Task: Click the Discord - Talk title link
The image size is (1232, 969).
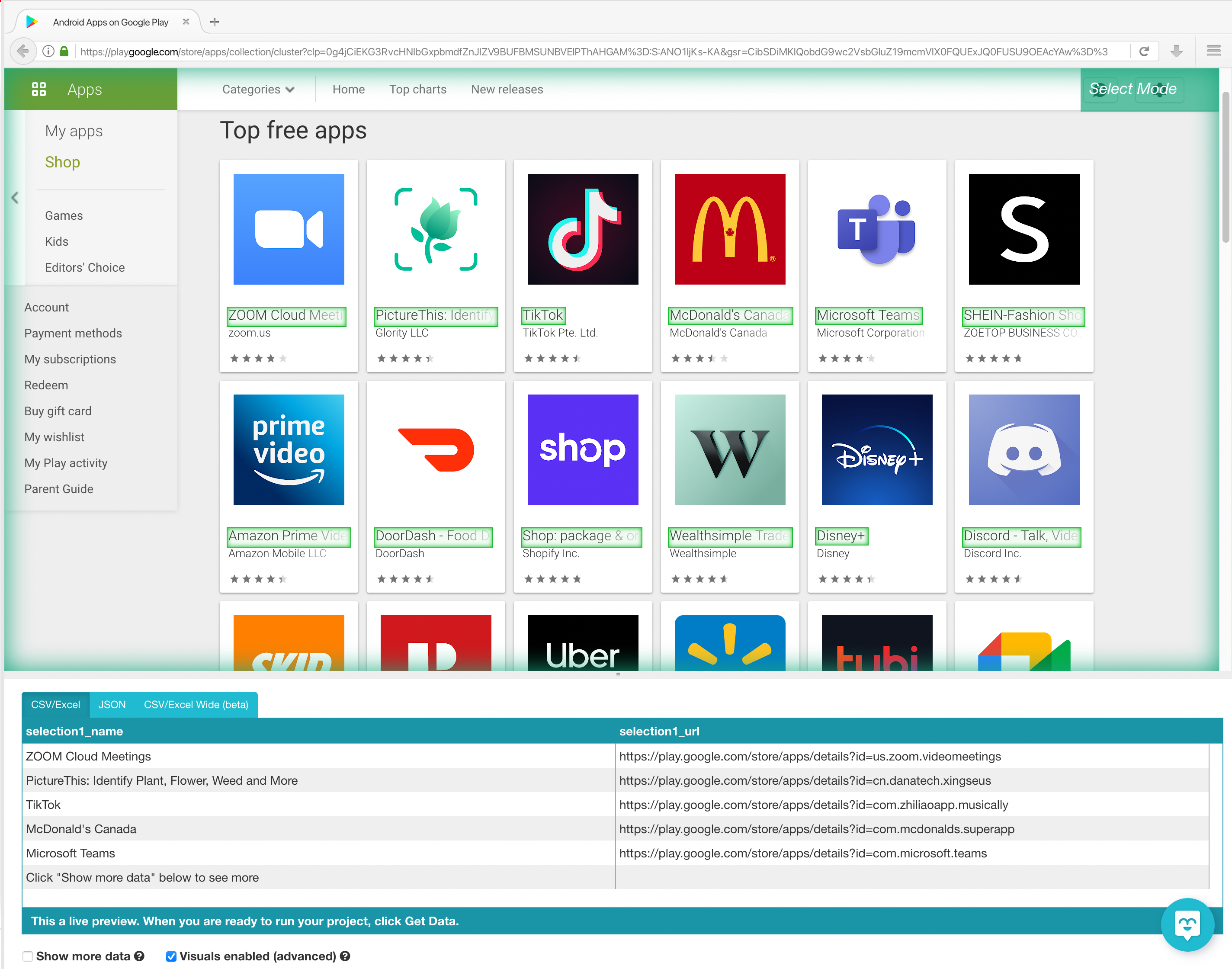Action: pyautogui.click(x=1022, y=536)
